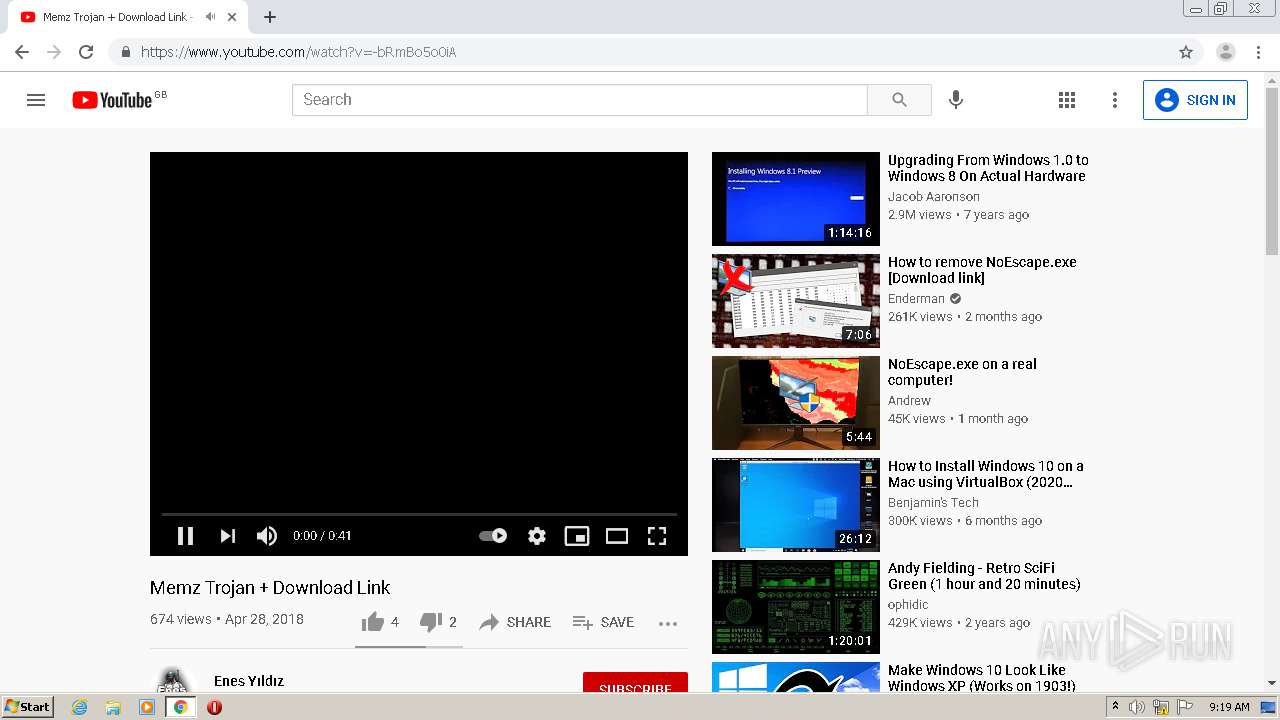Open YouTube settings three-dot menu
This screenshot has width=1280, height=720.
(1115, 100)
